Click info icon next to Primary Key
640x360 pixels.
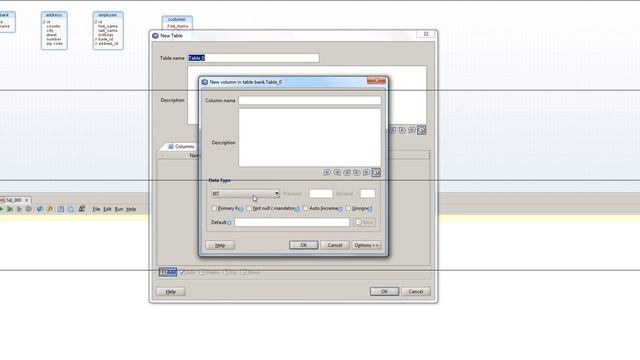click(x=241, y=209)
